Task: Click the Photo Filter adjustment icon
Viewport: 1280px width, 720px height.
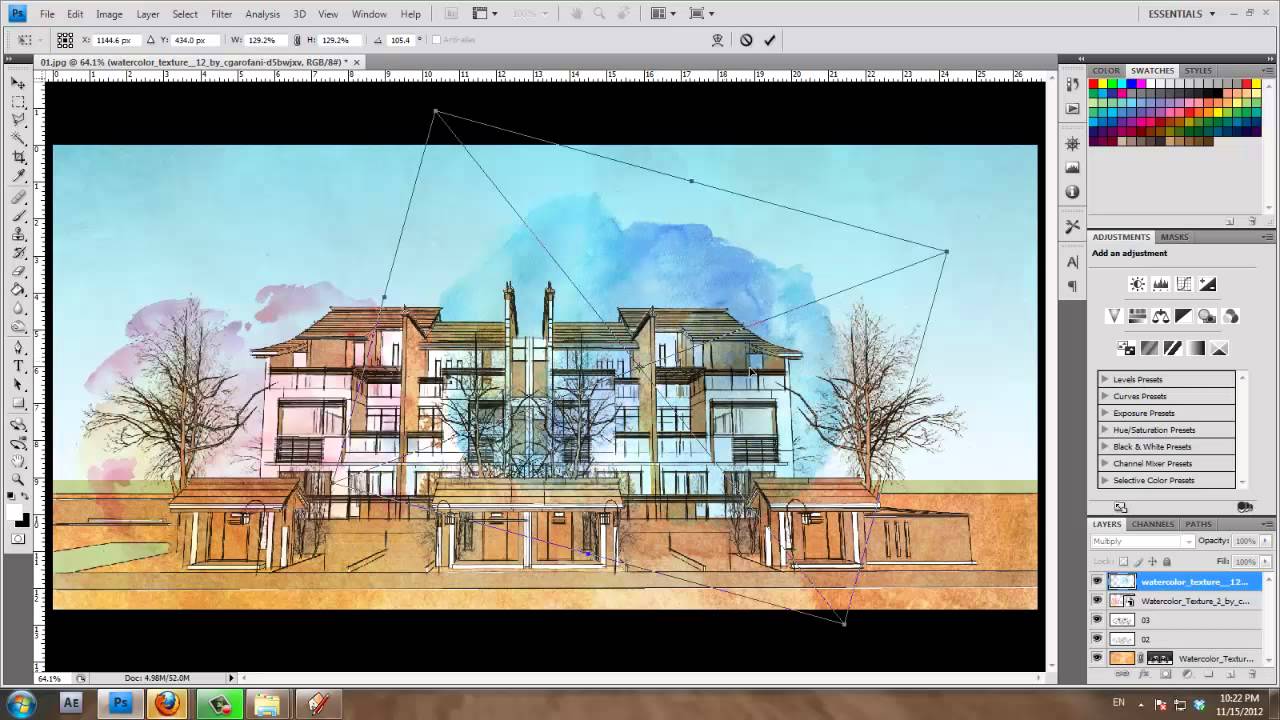Action: [1207, 316]
